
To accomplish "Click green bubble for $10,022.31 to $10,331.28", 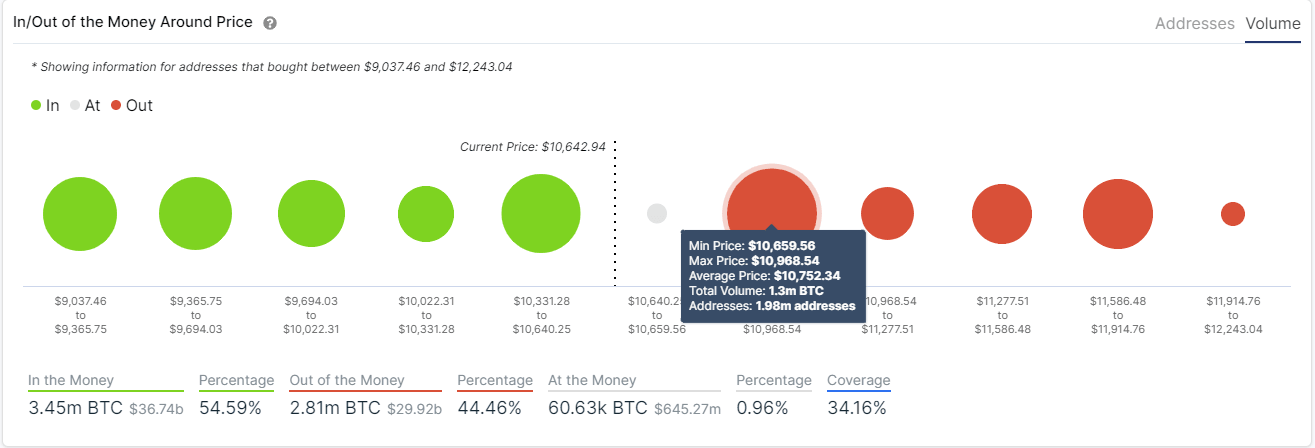I will click(x=427, y=214).
